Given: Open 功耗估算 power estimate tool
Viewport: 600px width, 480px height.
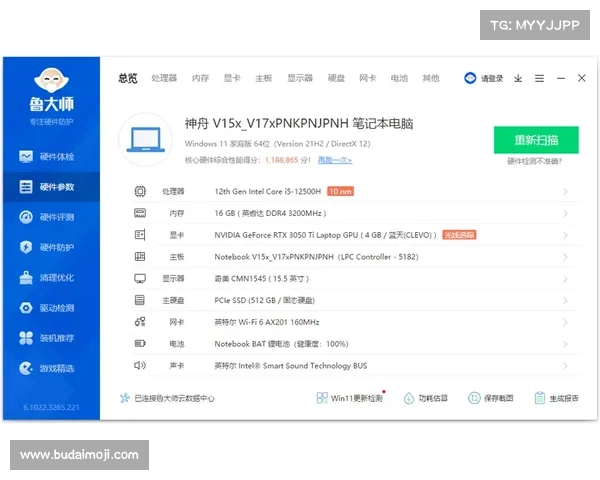Looking at the screenshot, I should pos(426,398).
